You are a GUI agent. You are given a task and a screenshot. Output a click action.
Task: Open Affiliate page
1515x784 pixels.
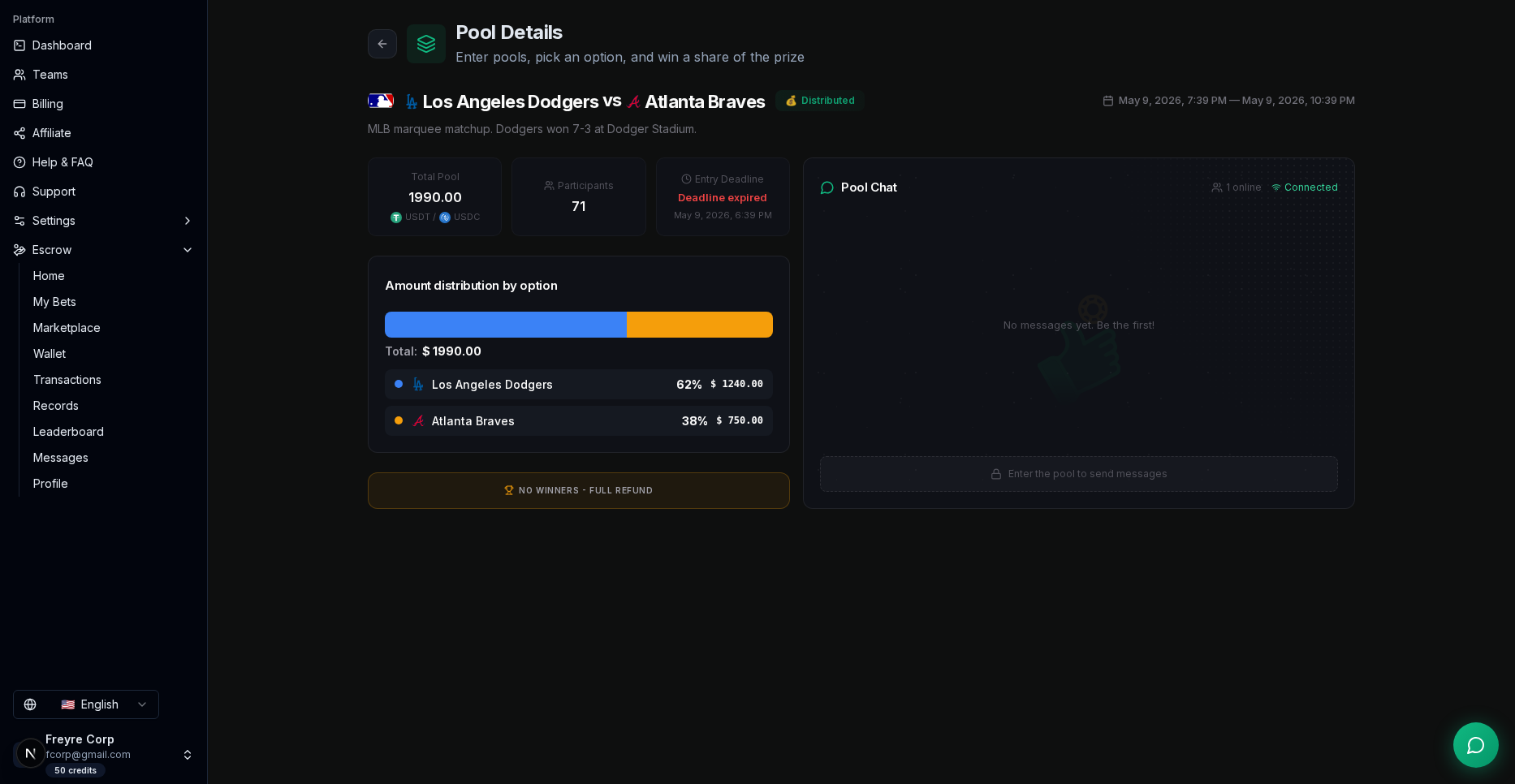point(104,133)
